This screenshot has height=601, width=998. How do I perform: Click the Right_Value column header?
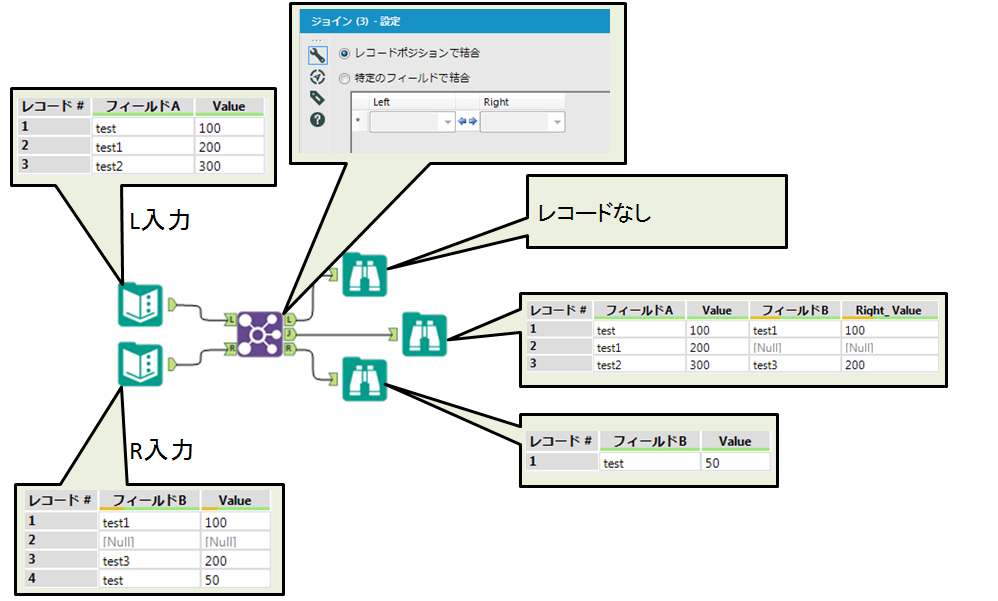pyautogui.click(x=889, y=310)
